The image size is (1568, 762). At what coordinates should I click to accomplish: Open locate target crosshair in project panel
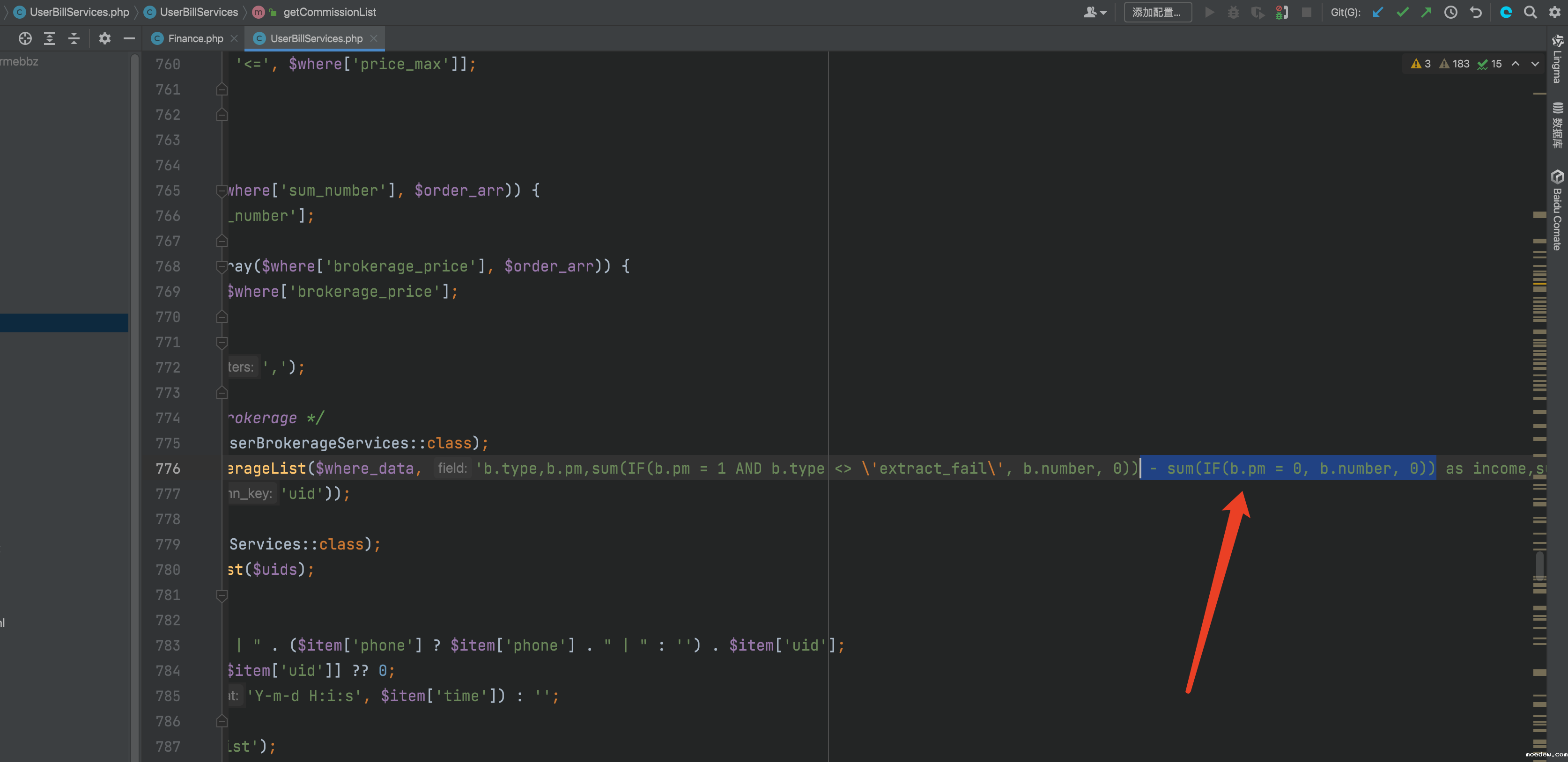coord(25,38)
